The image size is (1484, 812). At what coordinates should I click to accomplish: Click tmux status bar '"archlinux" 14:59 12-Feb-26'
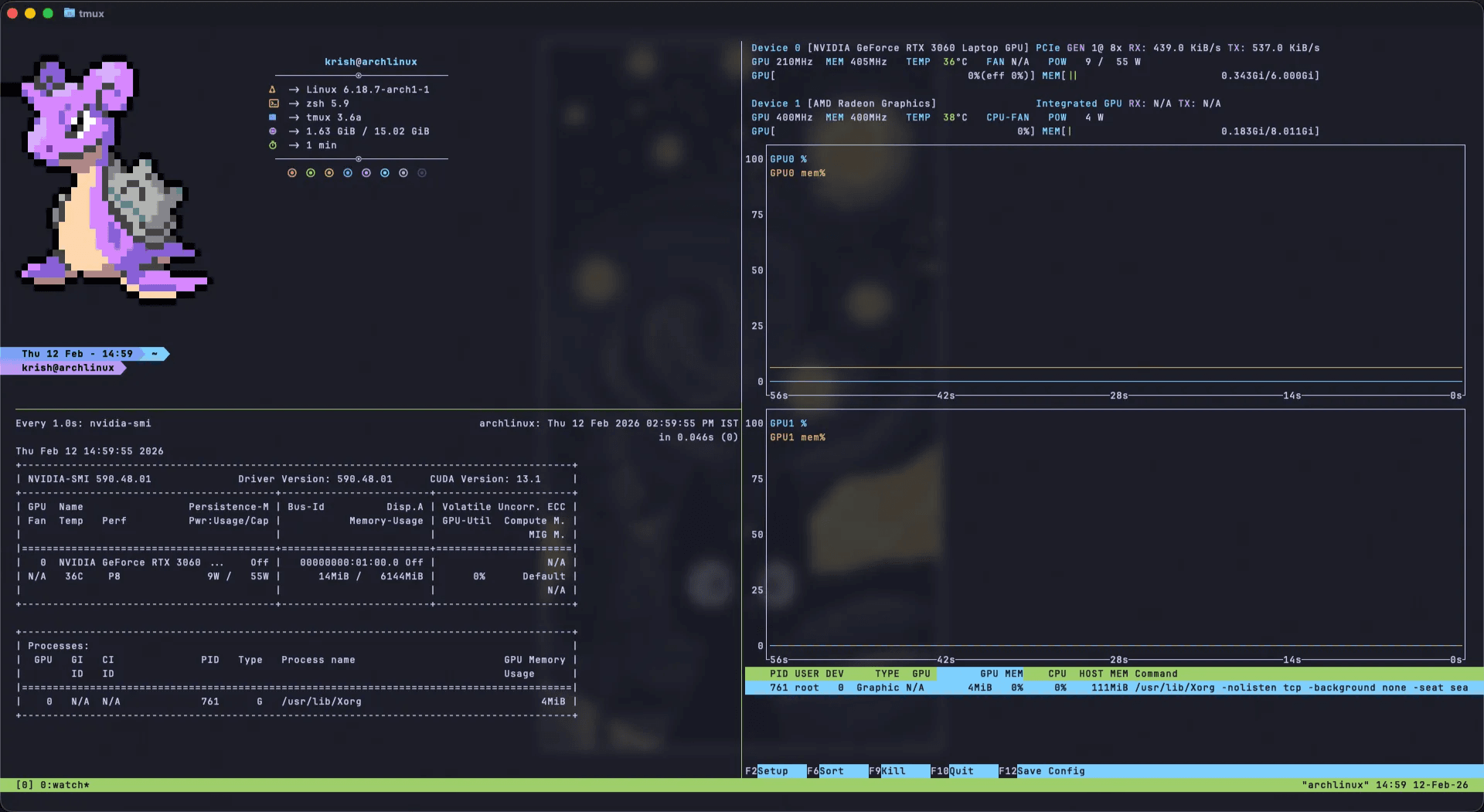point(1385,785)
